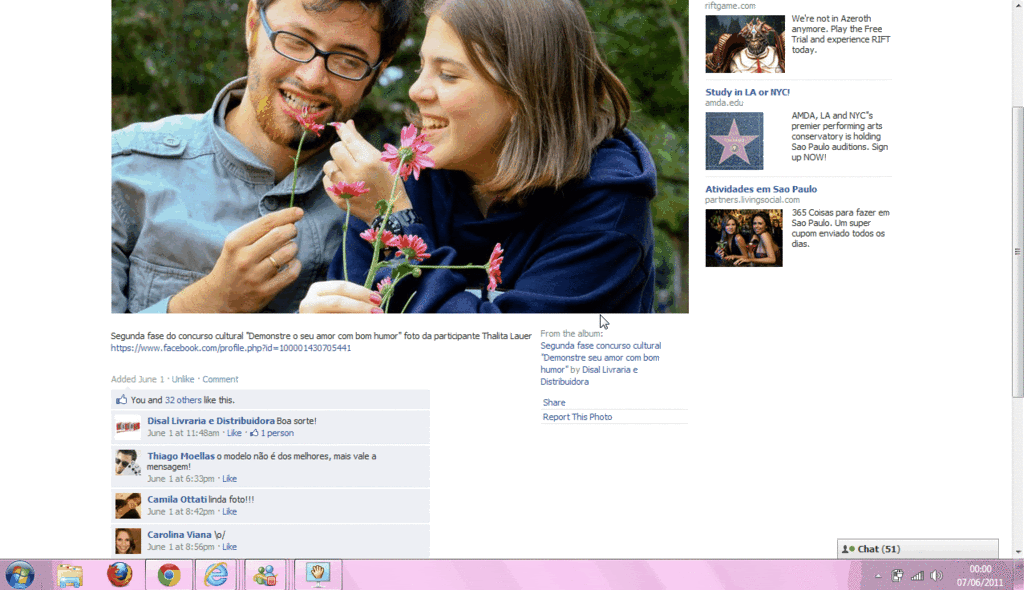Click Comment link below the photo
The image size is (1024, 590).
[x=220, y=380]
